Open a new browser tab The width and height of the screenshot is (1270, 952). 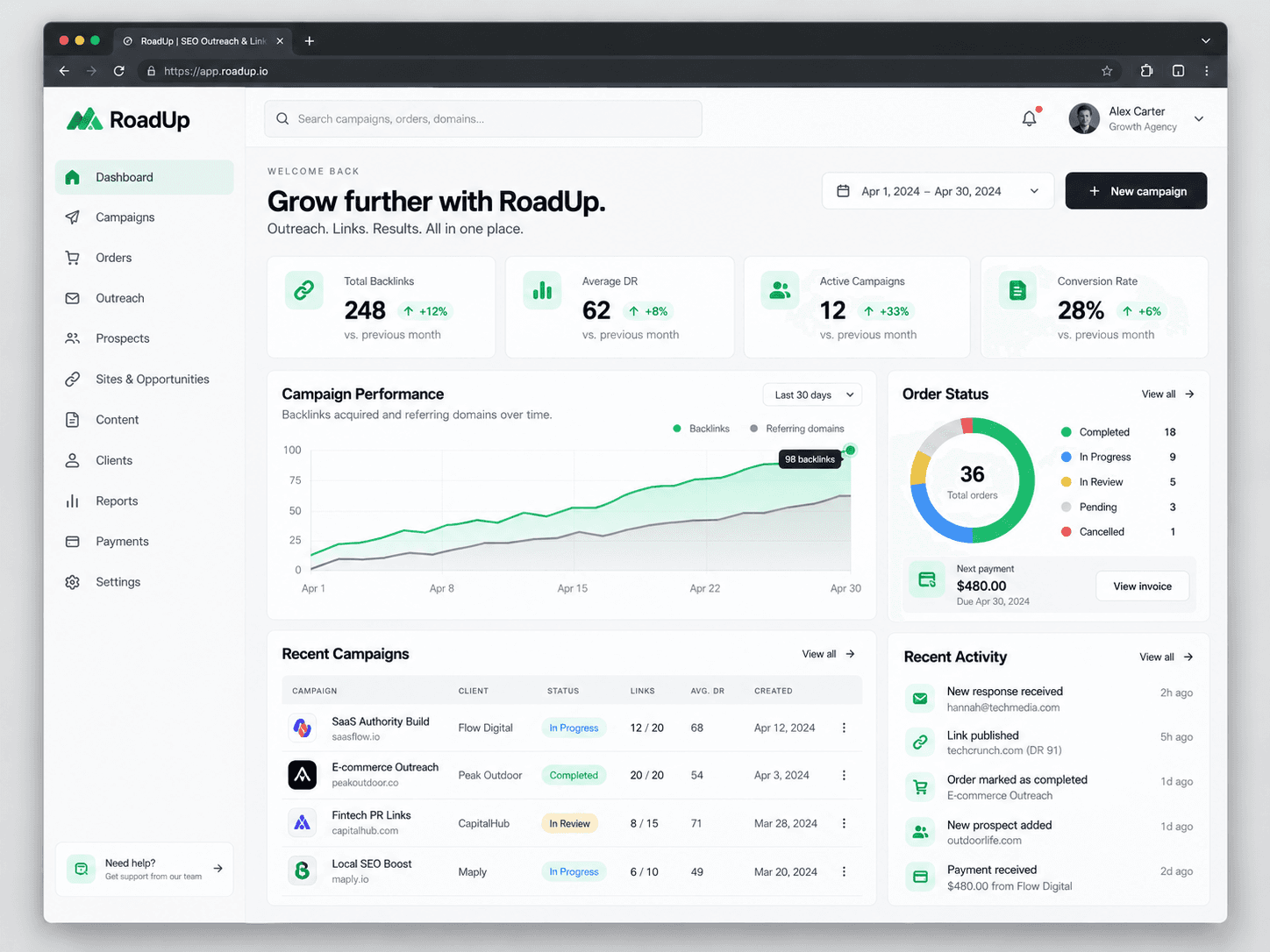coord(310,41)
